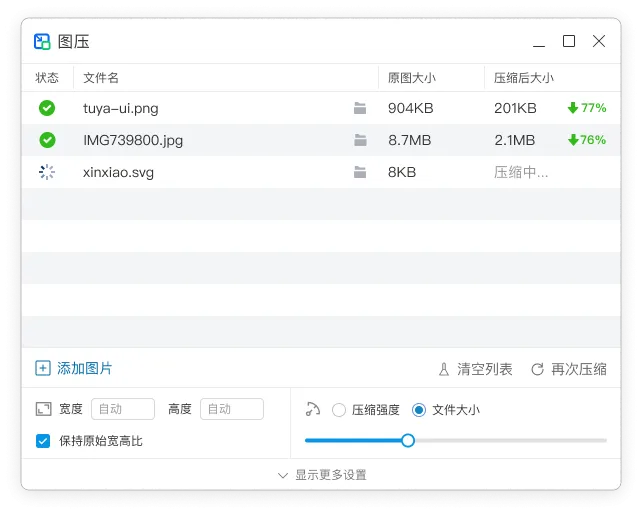The image size is (642, 514).
Task: Click the 添加图片 button
Action: point(74,368)
